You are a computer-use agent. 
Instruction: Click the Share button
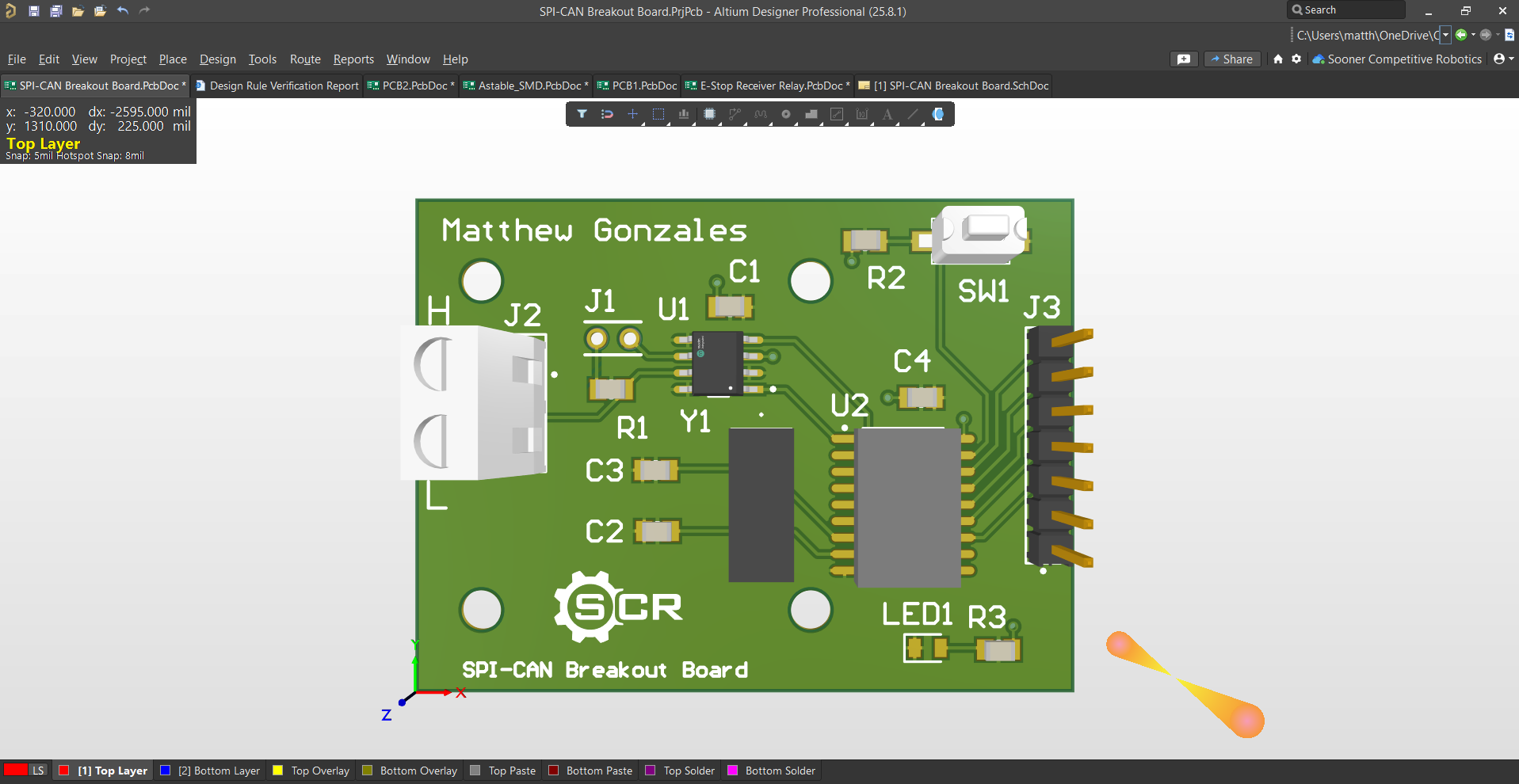click(x=1232, y=59)
